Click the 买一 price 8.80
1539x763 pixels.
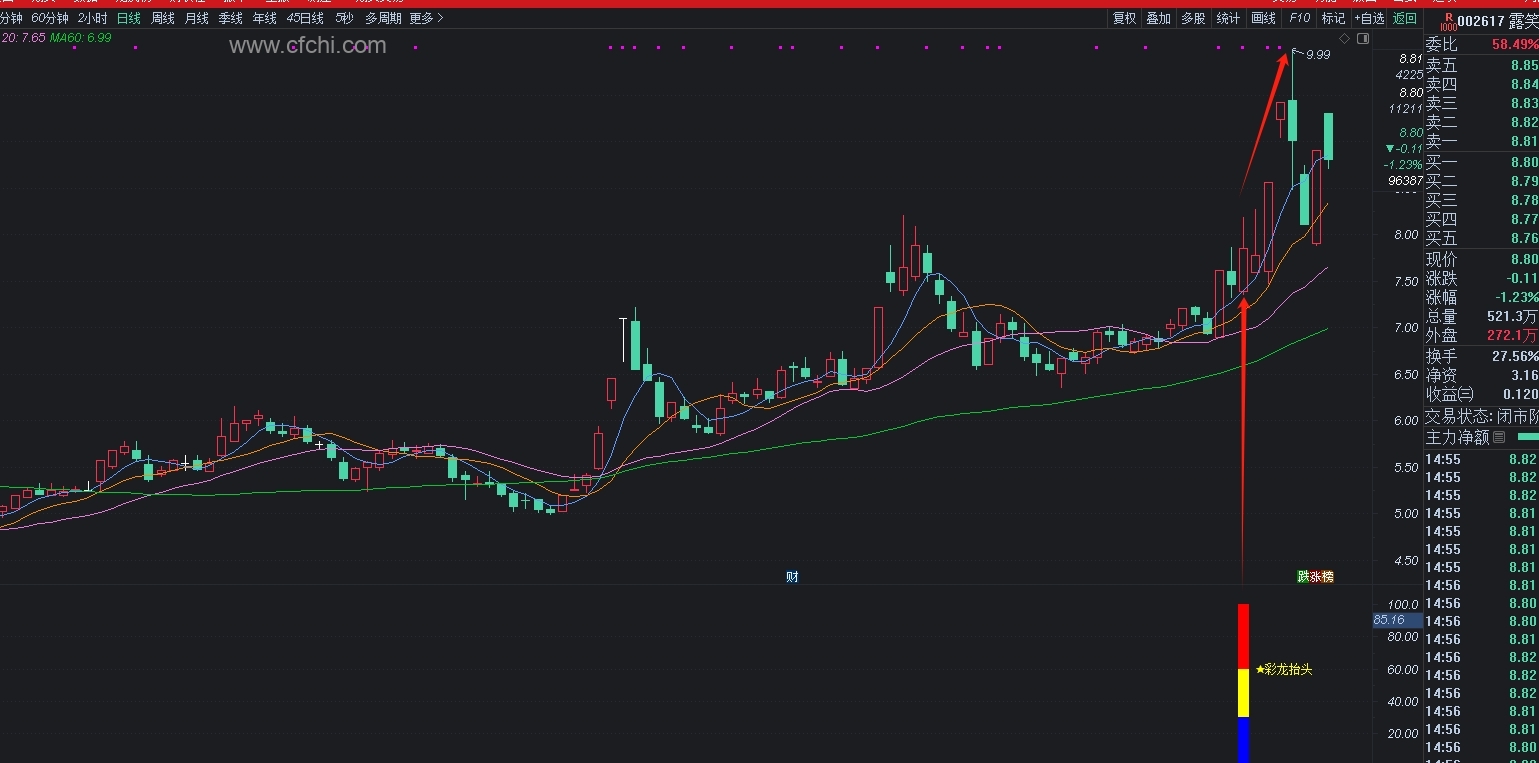[x=1524, y=162]
